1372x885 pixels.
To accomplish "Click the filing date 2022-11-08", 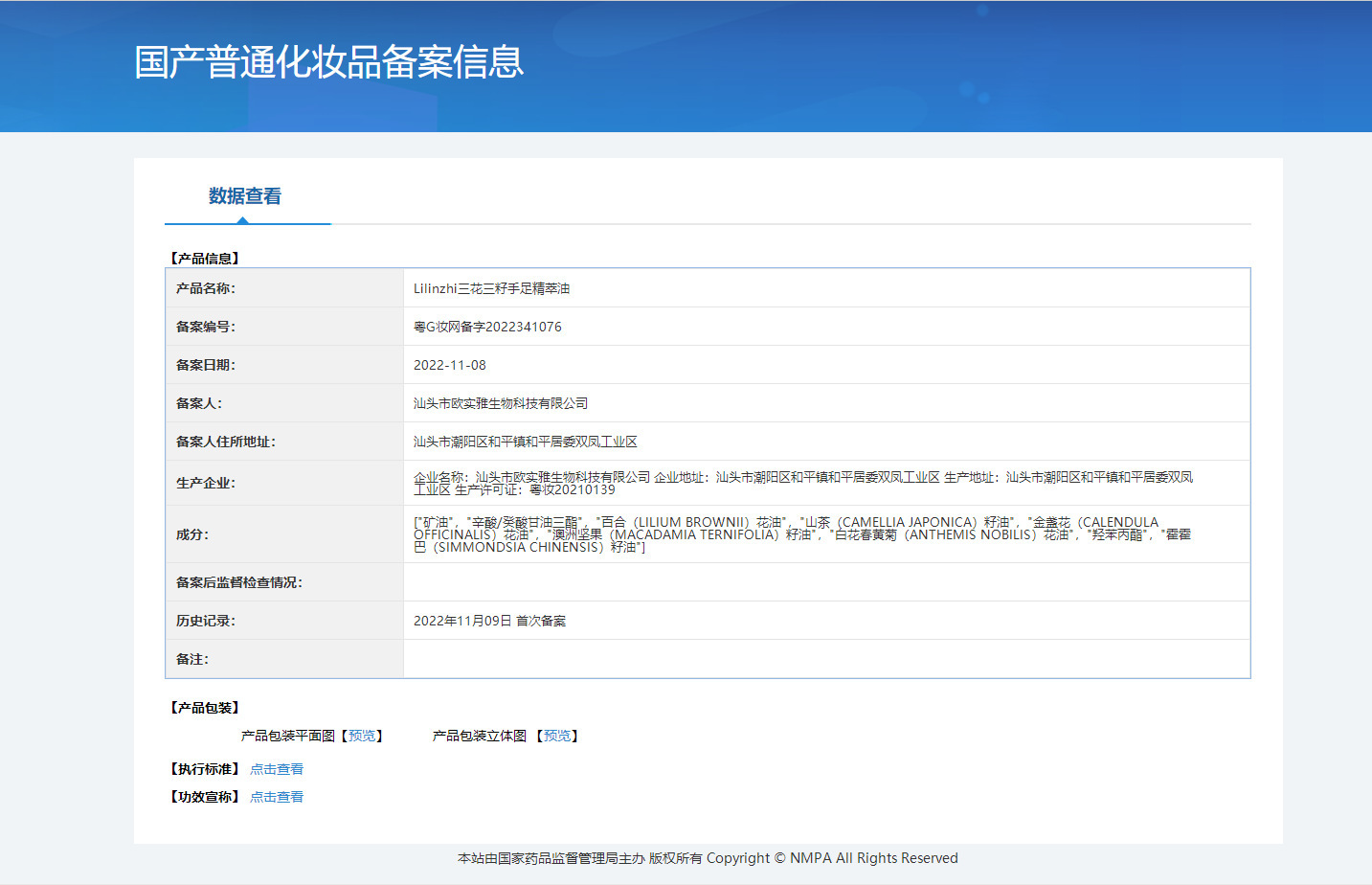I will click(x=449, y=365).
